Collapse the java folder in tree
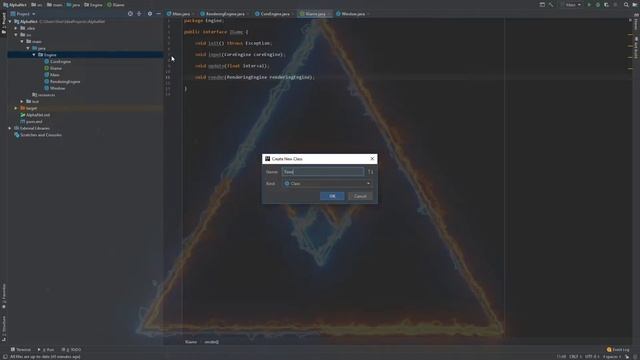Viewport: 640px width, 360px height. pyautogui.click(x=28, y=48)
